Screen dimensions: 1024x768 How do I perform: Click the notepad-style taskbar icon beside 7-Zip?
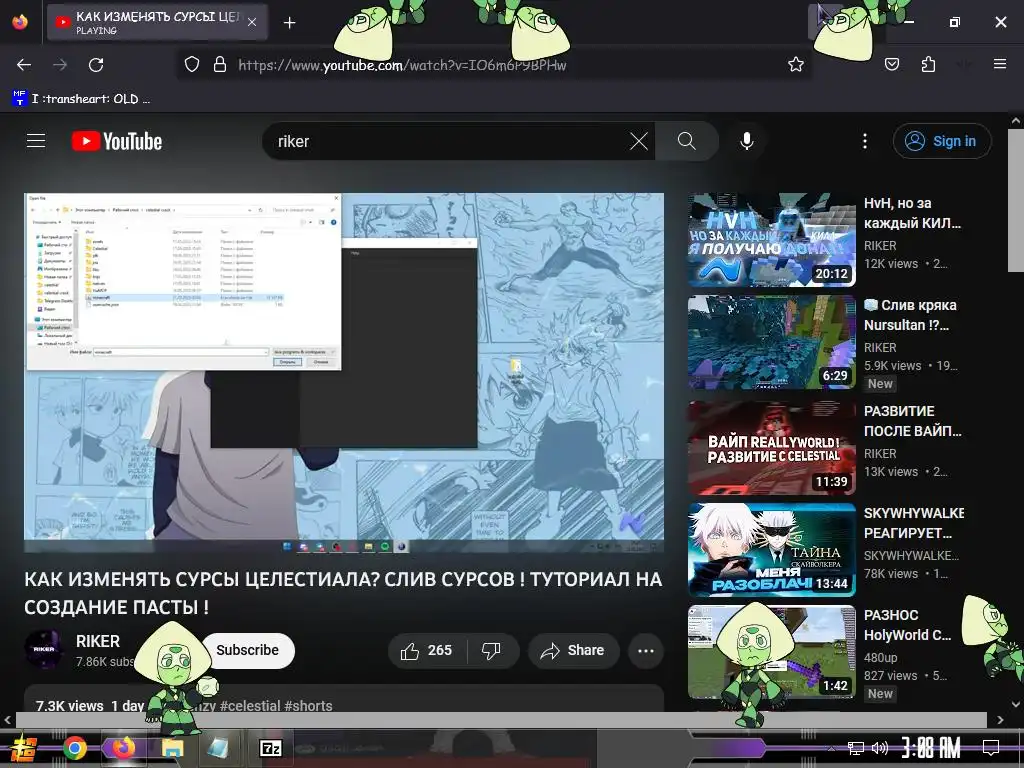[x=218, y=748]
